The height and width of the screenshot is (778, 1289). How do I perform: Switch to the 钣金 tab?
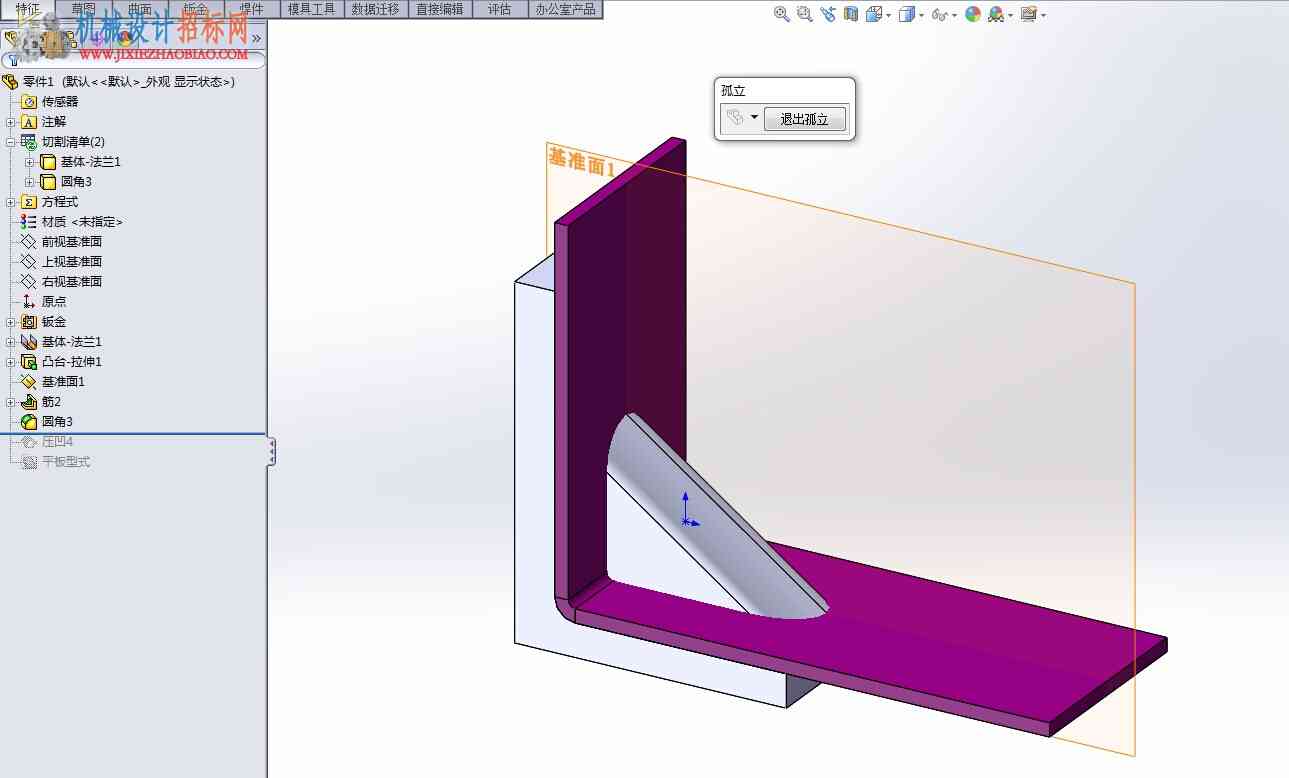coord(196,9)
